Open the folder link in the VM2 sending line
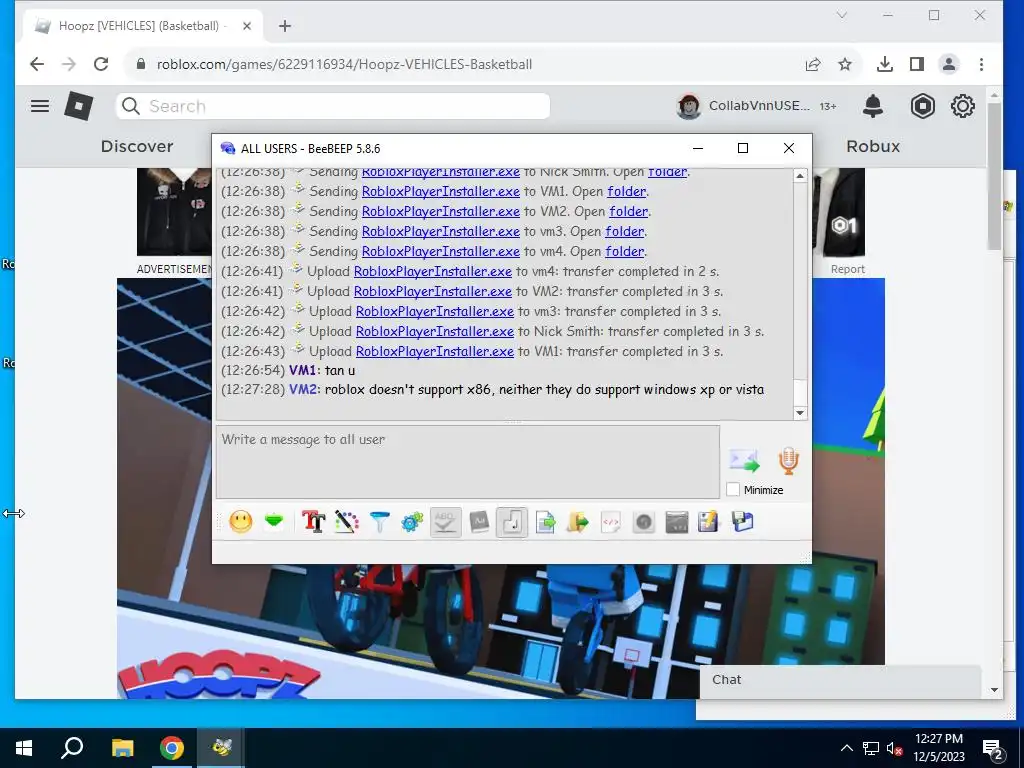Screen dimensions: 1024x768 point(629,212)
